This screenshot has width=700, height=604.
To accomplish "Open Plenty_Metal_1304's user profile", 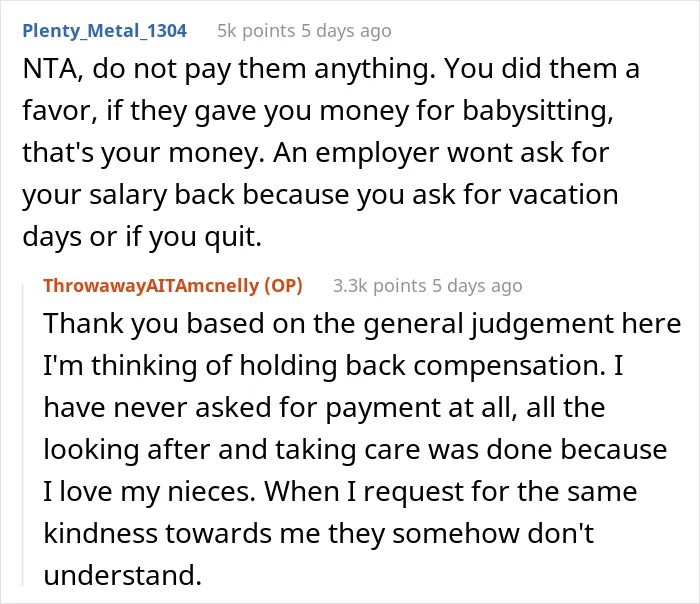I will 104,31.
